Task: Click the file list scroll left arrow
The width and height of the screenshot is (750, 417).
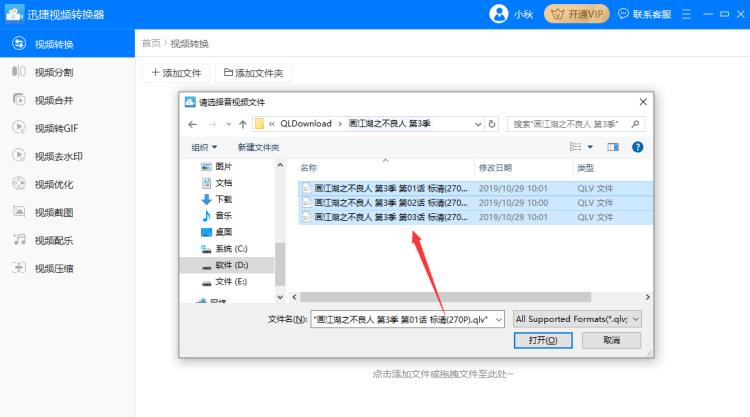Action: (x=294, y=297)
